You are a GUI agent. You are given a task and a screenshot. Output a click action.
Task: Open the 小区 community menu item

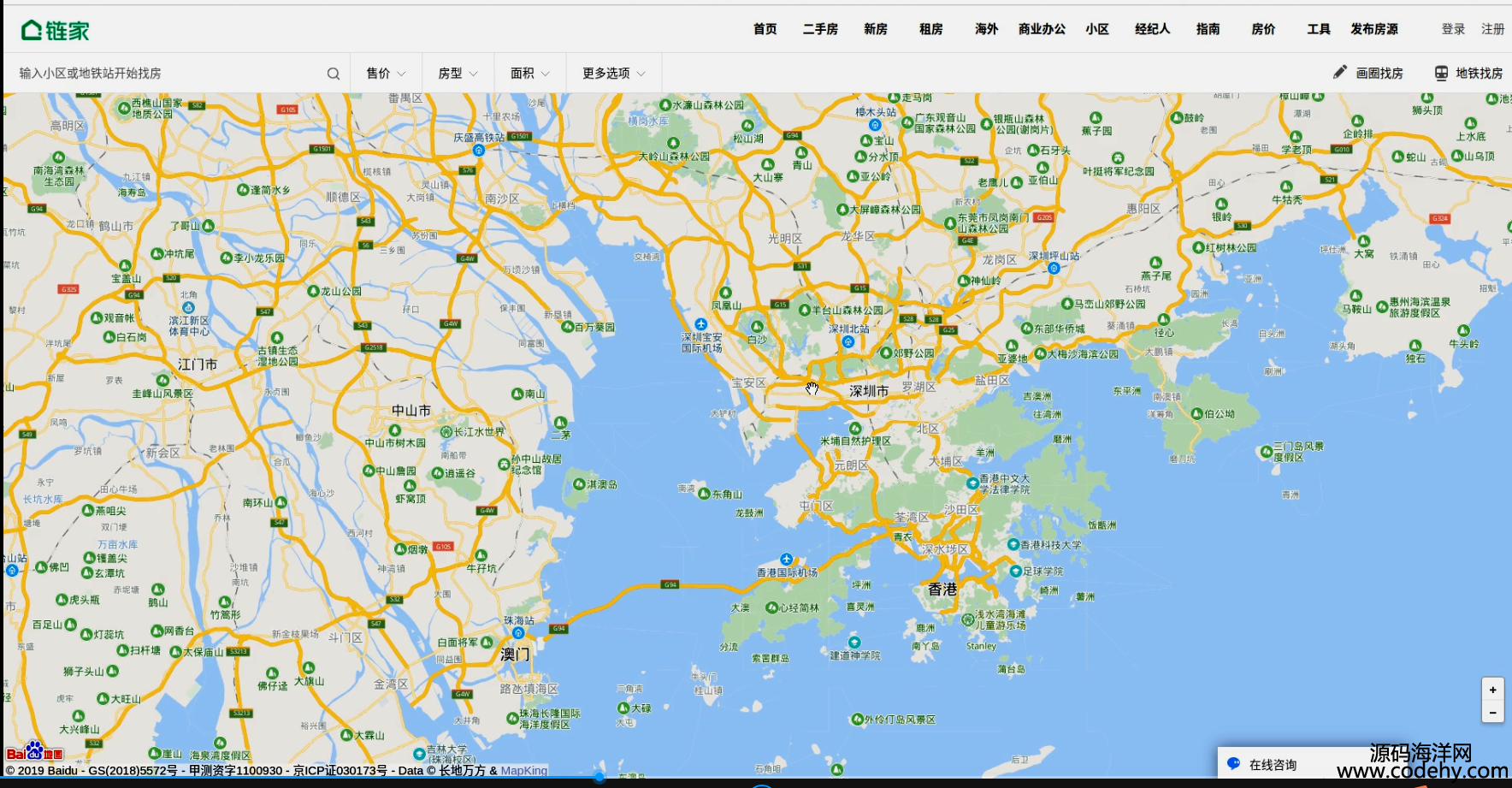coord(1097,29)
